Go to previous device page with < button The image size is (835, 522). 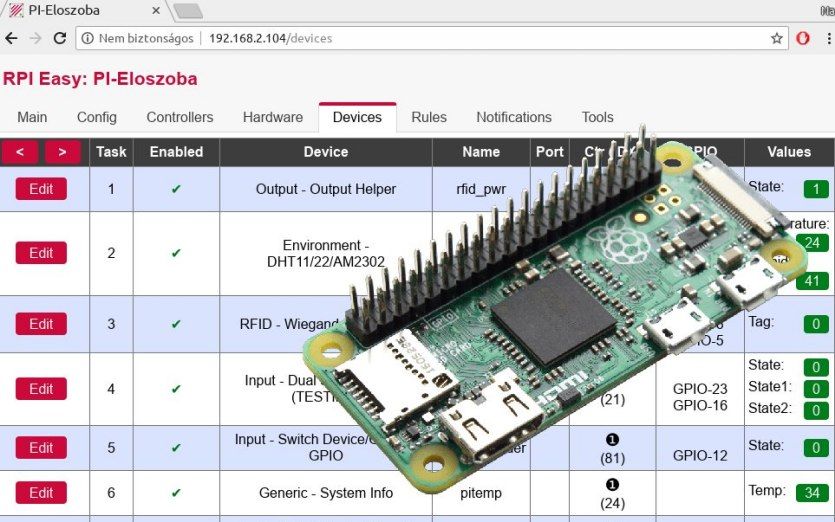coord(20,152)
